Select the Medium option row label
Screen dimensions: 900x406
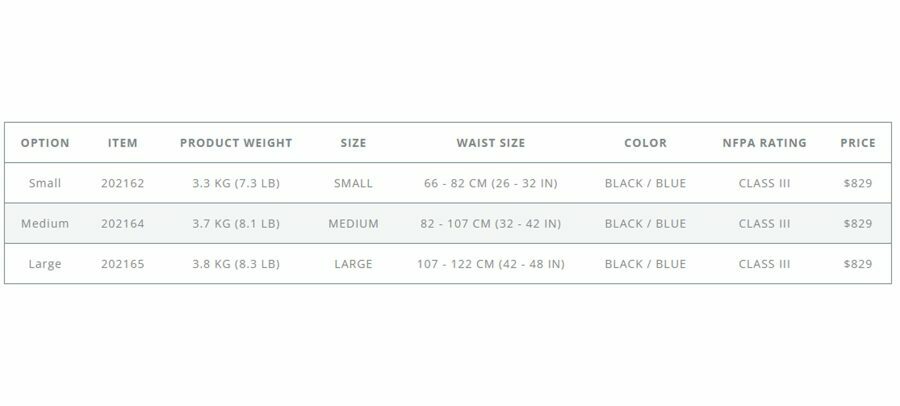pyautogui.click(x=45, y=224)
